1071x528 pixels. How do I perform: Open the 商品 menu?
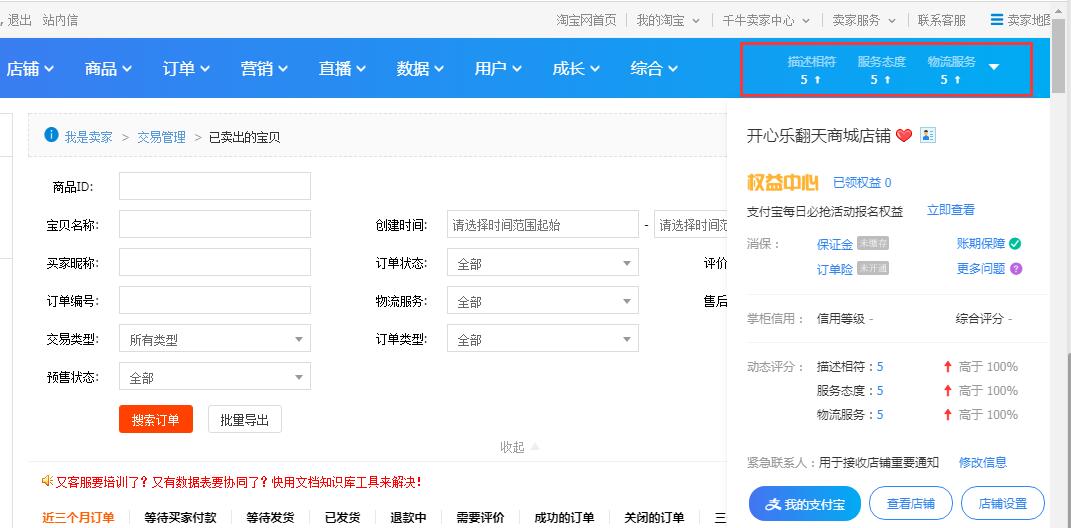[x=108, y=68]
